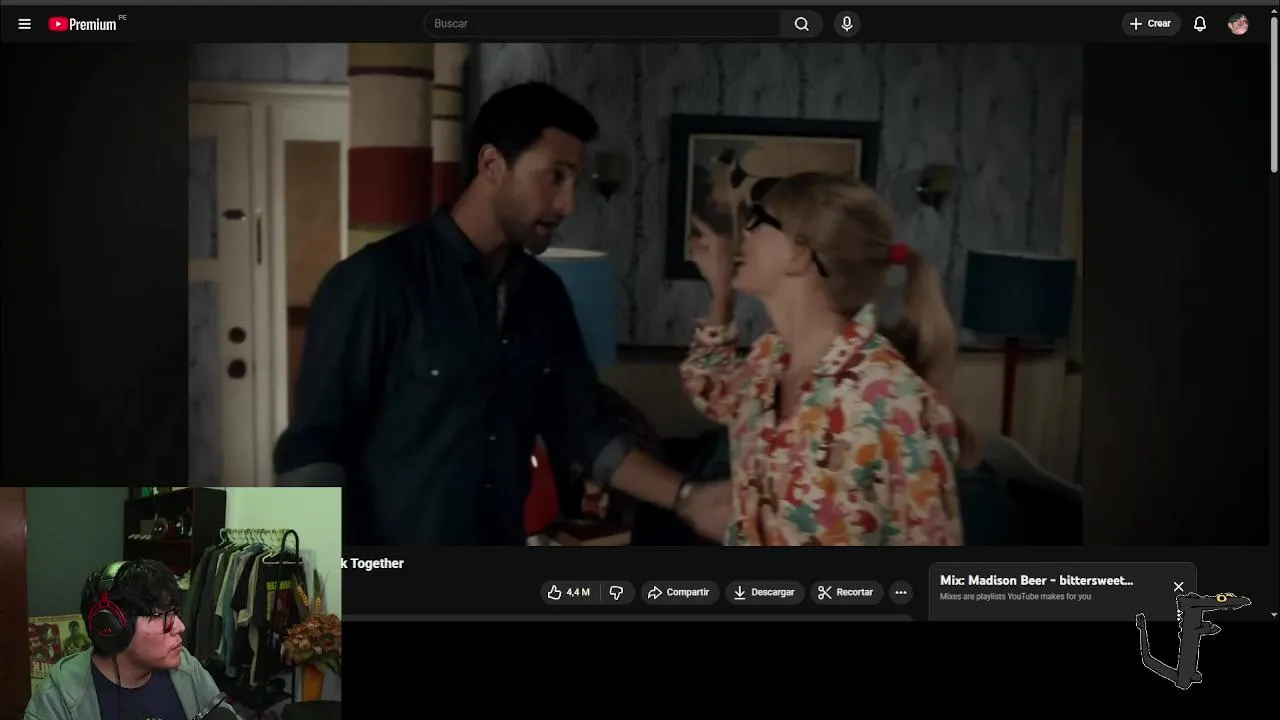
Task: Click the Buscar search field
Action: [x=602, y=24]
